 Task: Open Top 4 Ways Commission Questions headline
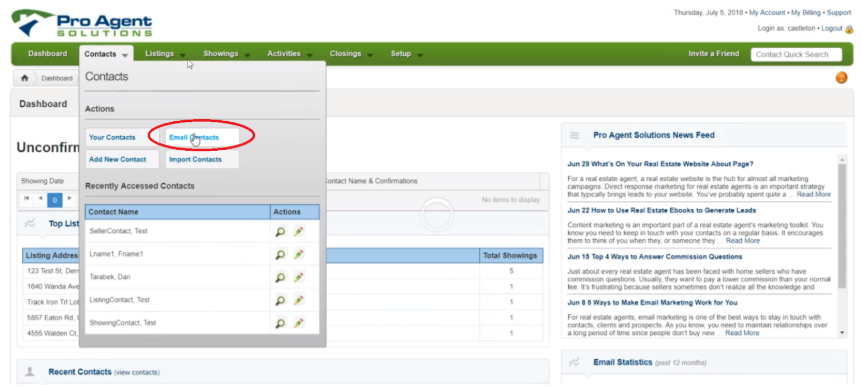[655, 257]
